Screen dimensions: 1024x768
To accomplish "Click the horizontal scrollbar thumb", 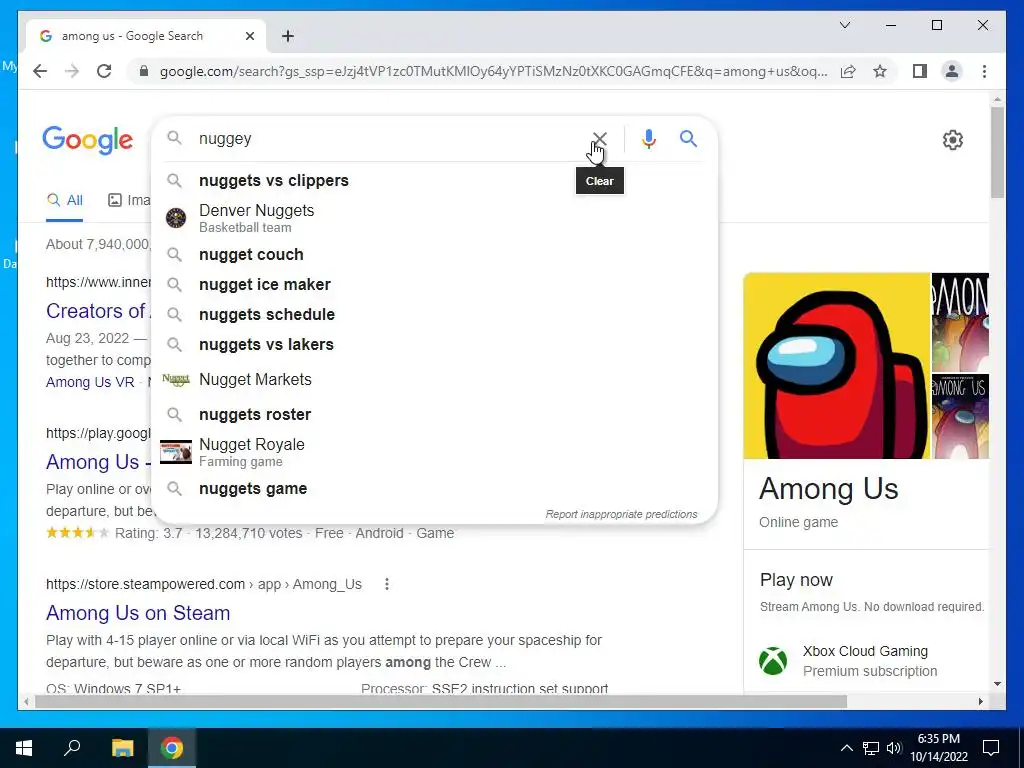I will click(x=441, y=701).
